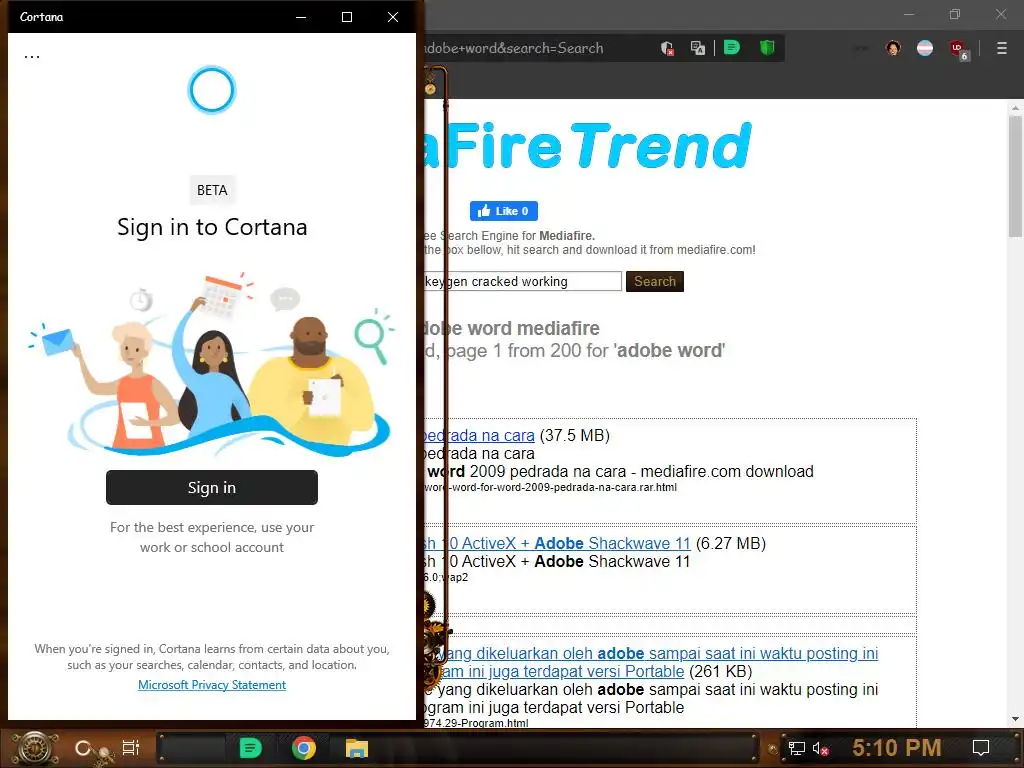
Task: Click the MediaFireTrend logo in browser
Action: coord(588,146)
